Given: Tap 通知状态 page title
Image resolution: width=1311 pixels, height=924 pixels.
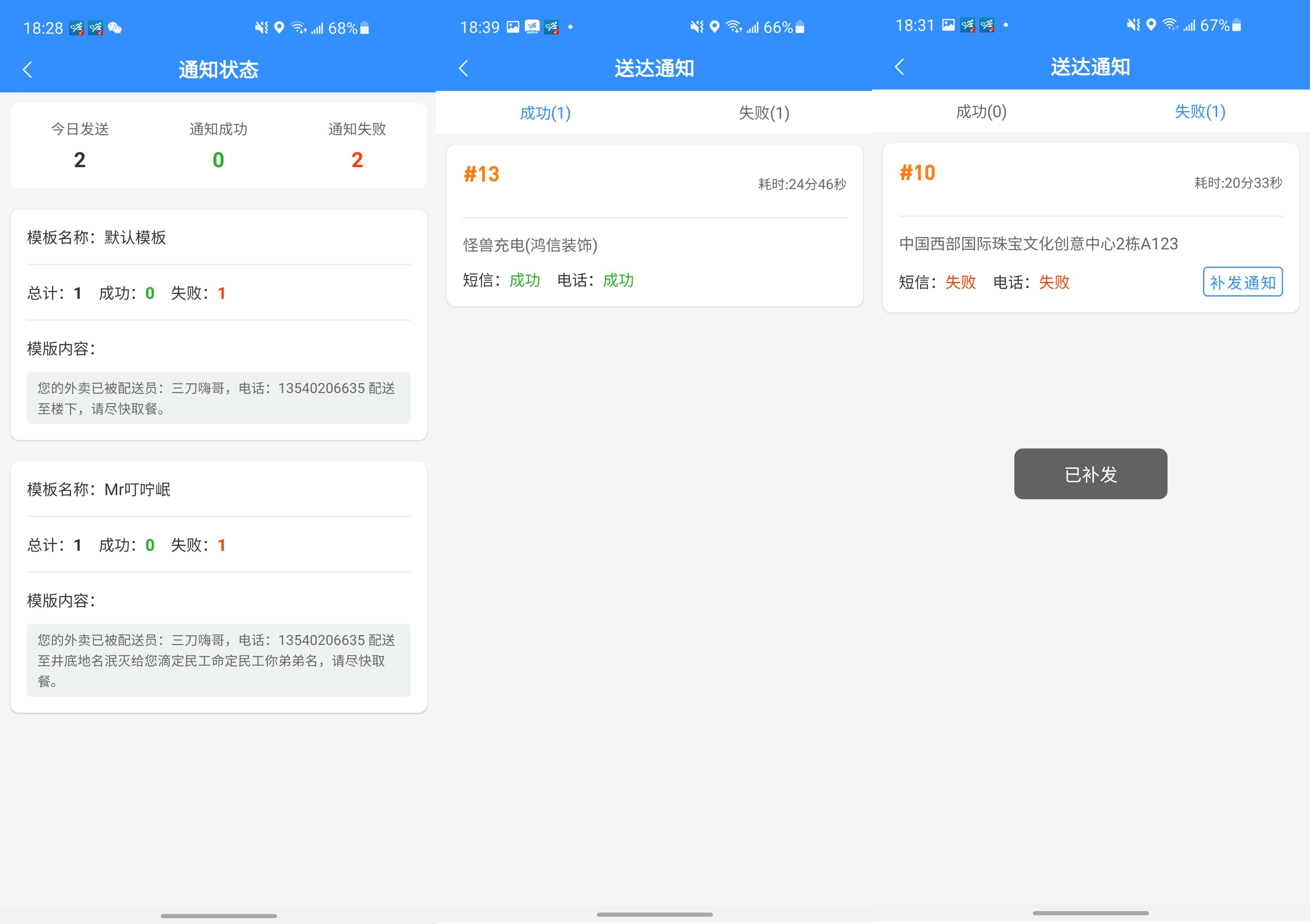Looking at the screenshot, I should [219, 70].
